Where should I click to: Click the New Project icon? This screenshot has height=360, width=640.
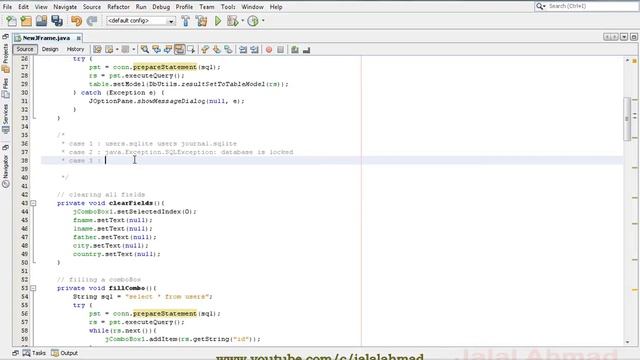(26, 21)
